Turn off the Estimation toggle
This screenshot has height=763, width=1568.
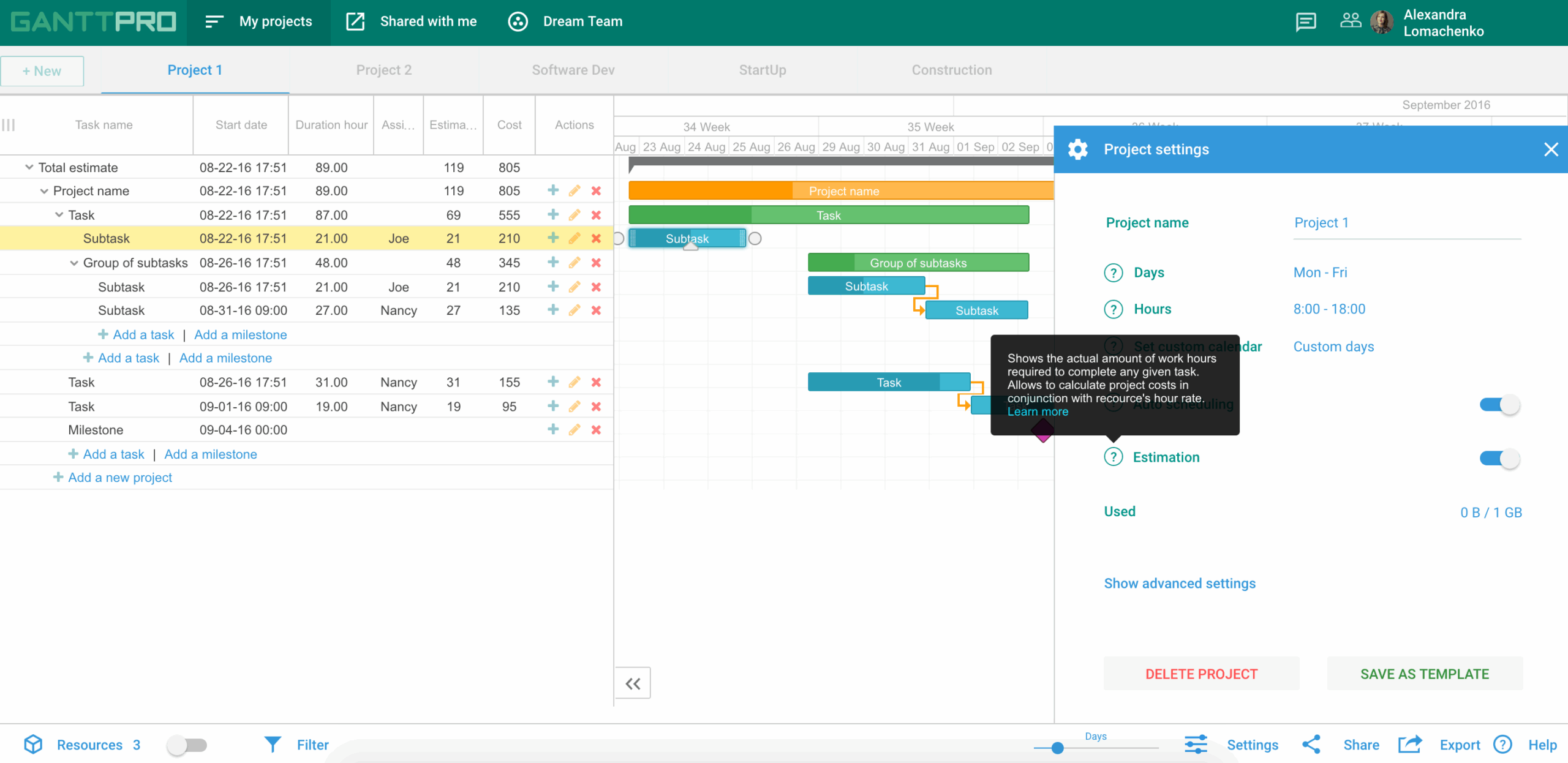1499,457
